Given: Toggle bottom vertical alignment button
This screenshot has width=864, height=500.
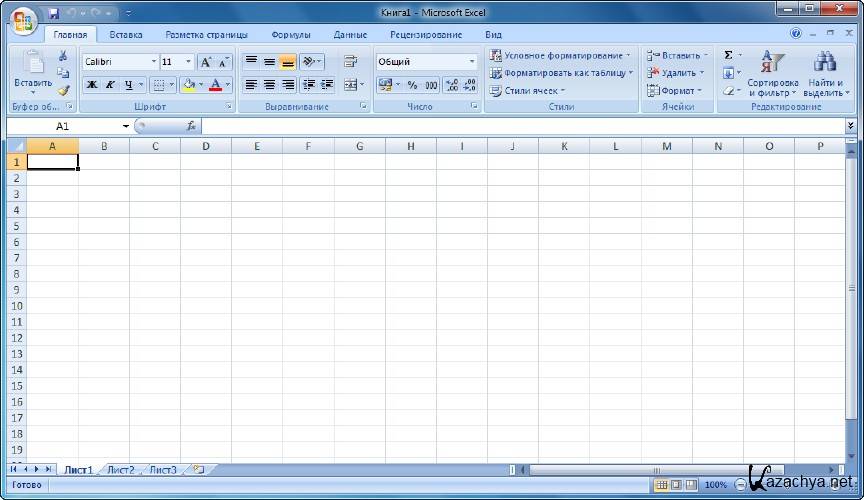Looking at the screenshot, I should pos(288,62).
